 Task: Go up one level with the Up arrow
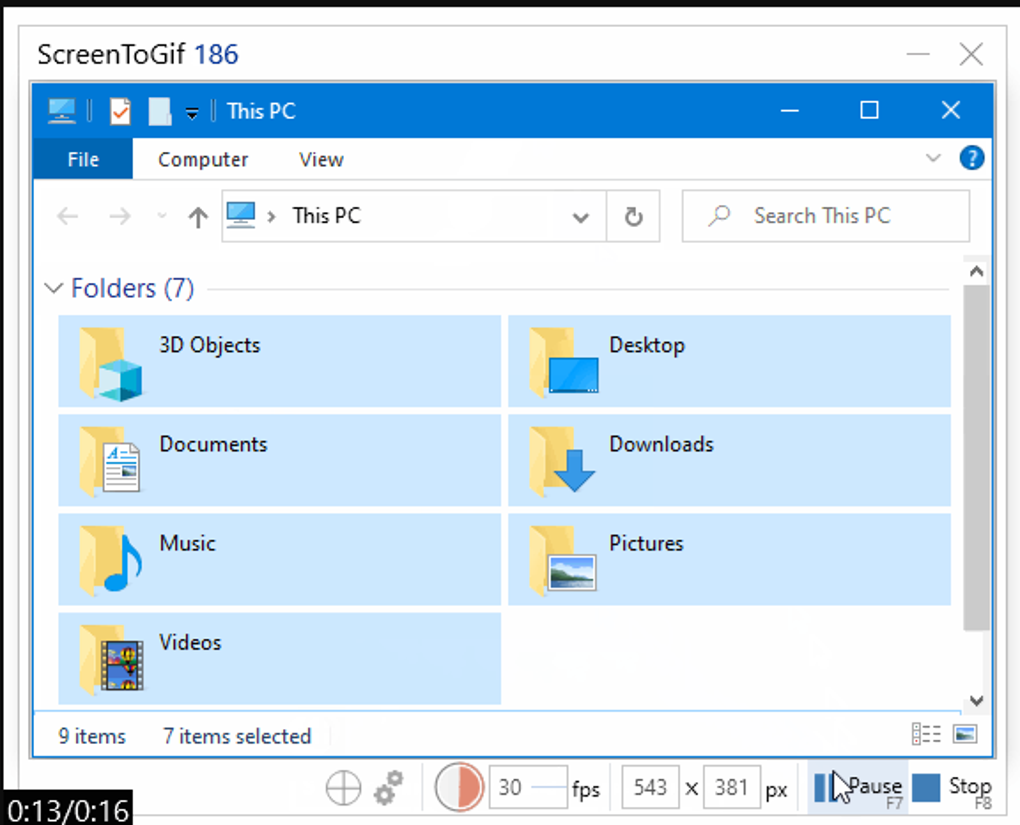(198, 217)
